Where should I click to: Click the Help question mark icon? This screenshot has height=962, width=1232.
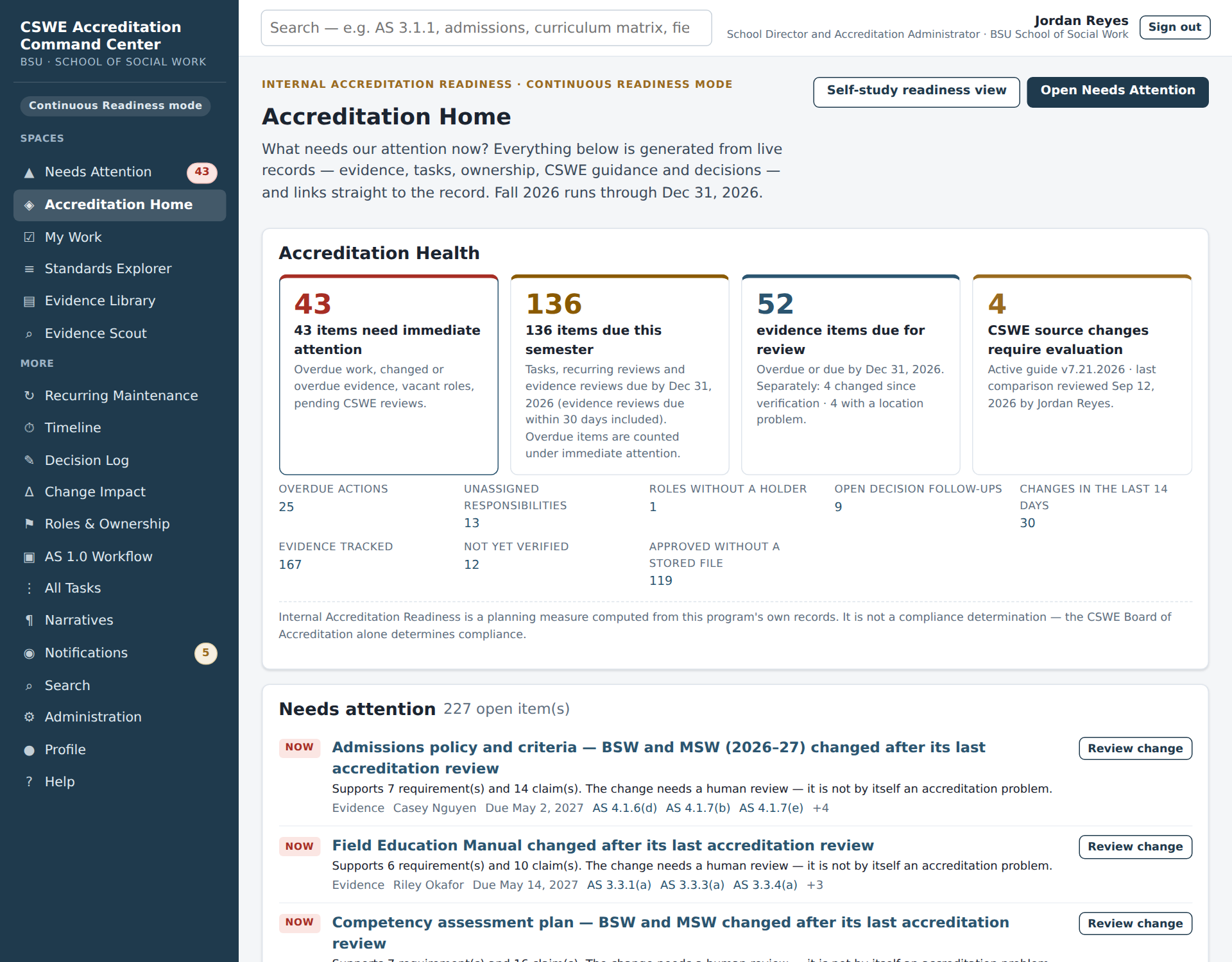click(29, 782)
